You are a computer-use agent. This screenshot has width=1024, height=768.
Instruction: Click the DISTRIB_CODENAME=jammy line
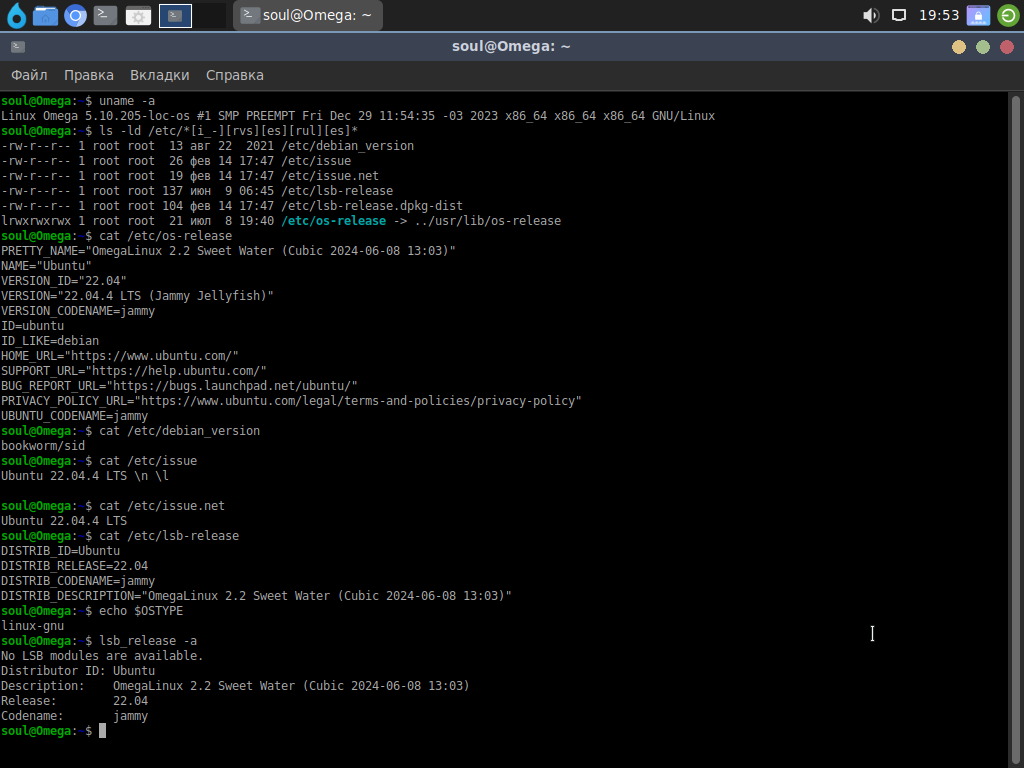(x=78, y=582)
